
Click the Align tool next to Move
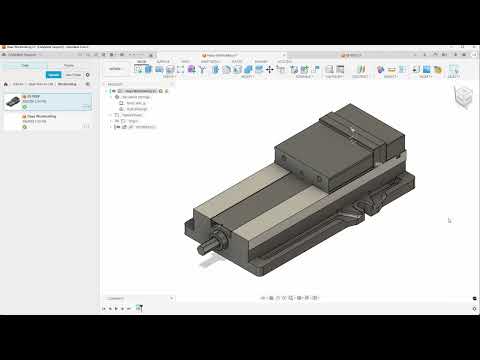click(281, 69)
